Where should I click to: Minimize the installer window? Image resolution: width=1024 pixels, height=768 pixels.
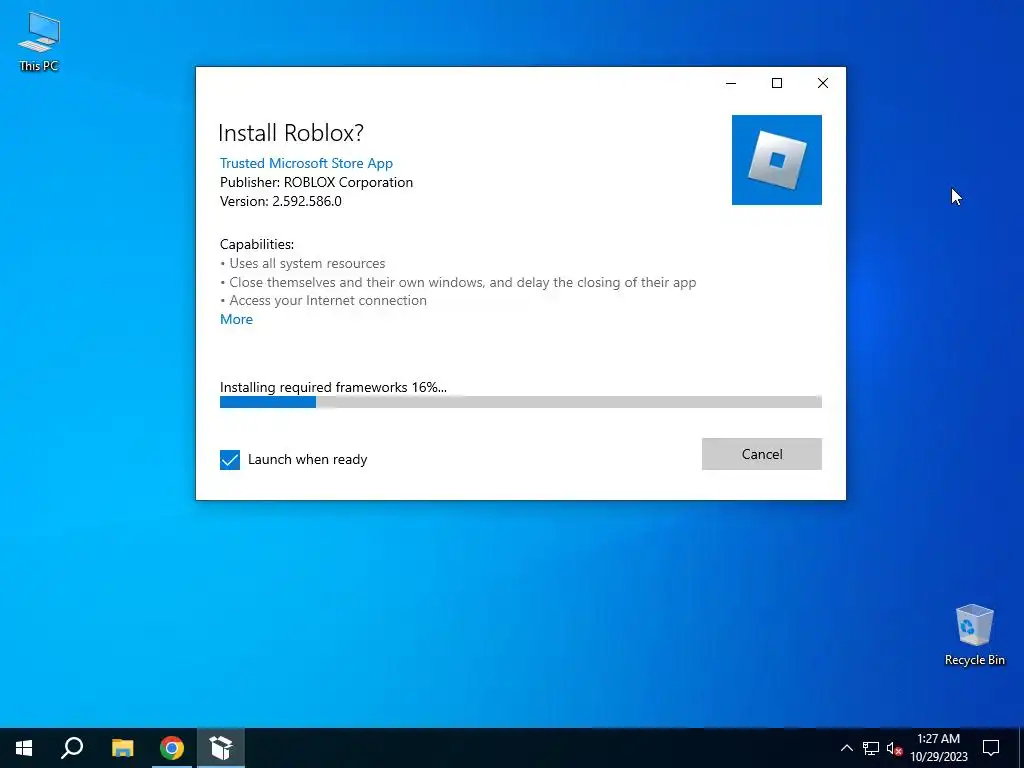[731, 83]
